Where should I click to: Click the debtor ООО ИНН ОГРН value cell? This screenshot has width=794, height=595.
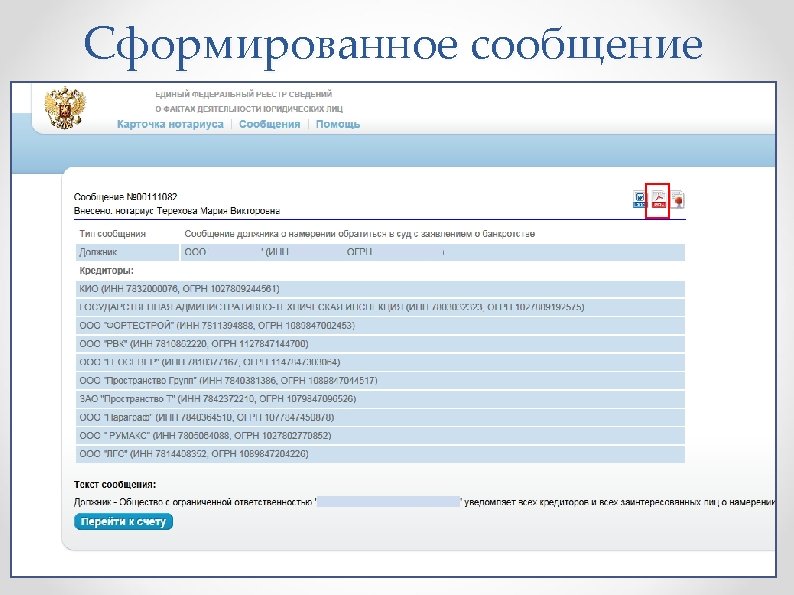432,252
